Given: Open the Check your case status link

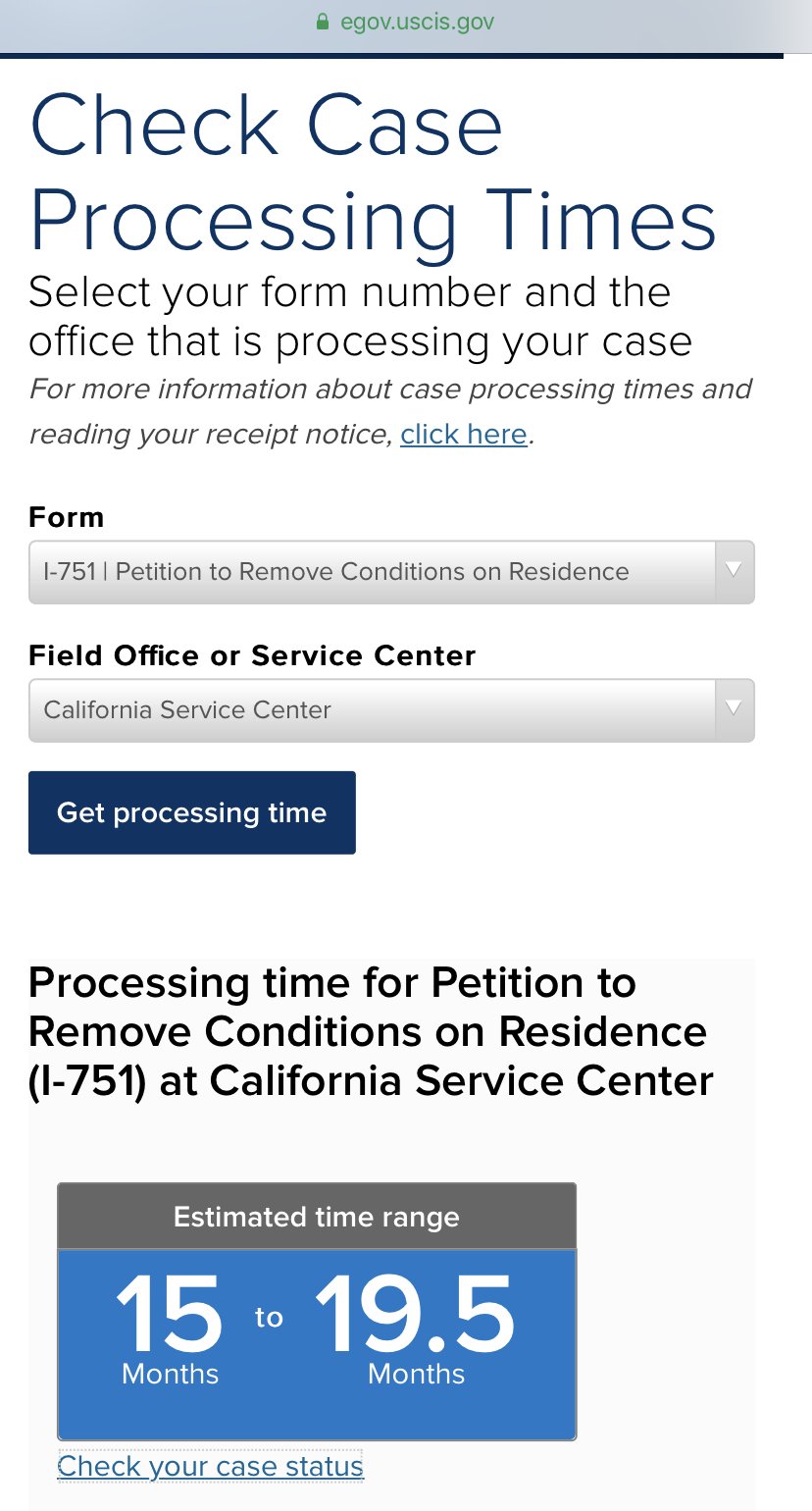Looking at the screenshot, I should click(x=211, y=1466).
